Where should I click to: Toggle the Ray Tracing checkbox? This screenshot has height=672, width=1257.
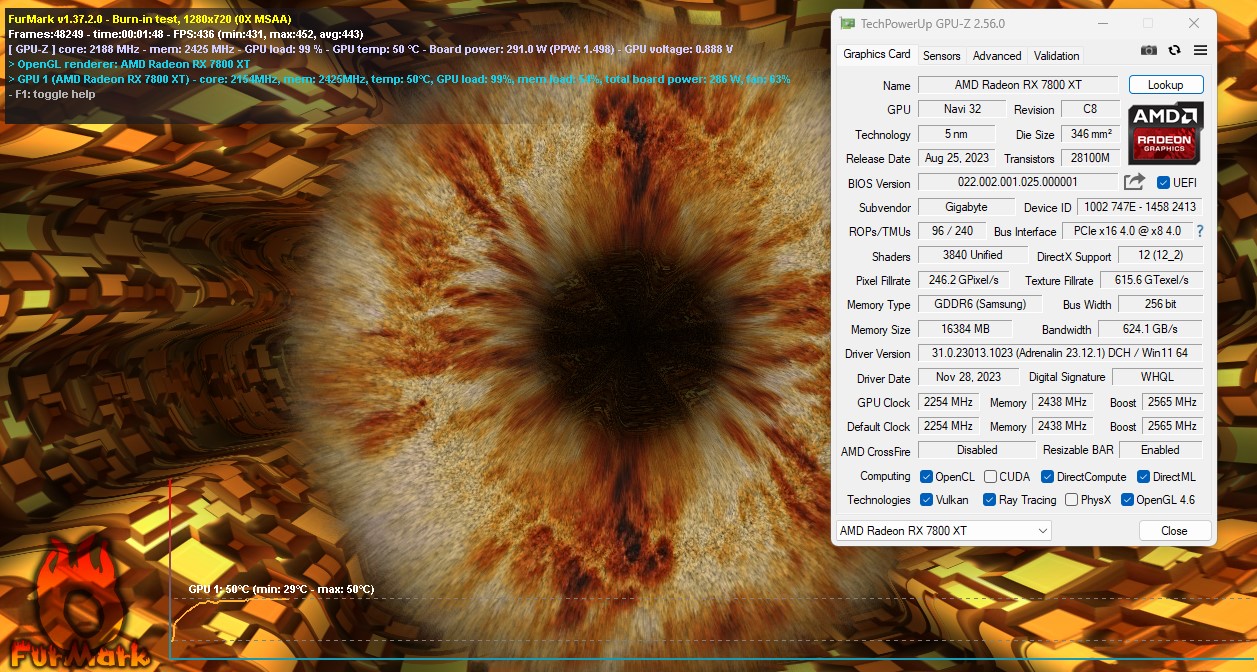(990, 500)
